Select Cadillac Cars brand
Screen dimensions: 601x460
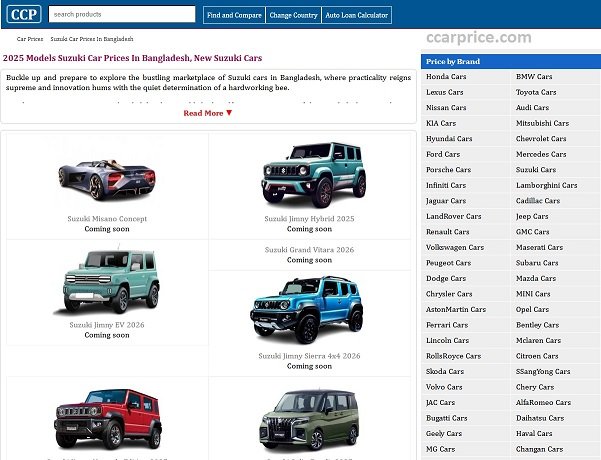click(x=538, y=201)
